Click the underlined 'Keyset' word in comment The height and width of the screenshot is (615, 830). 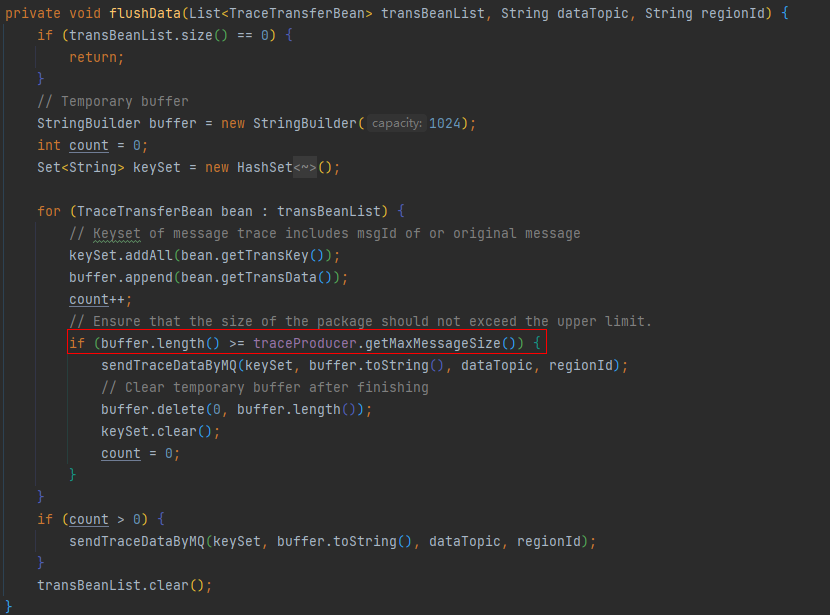pyautogui.click(x=117, y=233)
